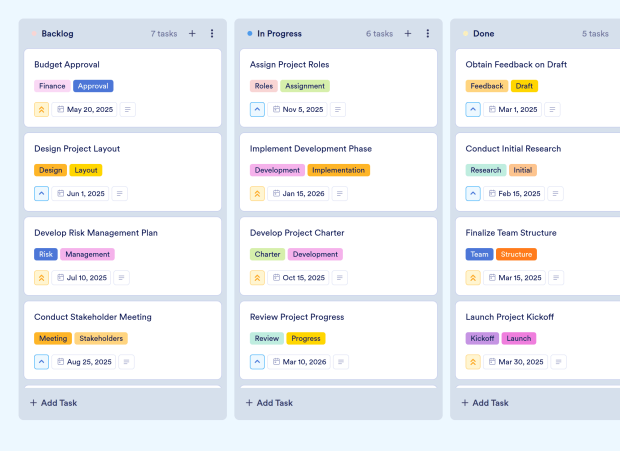Open the Review Project Progress task title
This screenshot has height=451, width=620.
point(297,317)
